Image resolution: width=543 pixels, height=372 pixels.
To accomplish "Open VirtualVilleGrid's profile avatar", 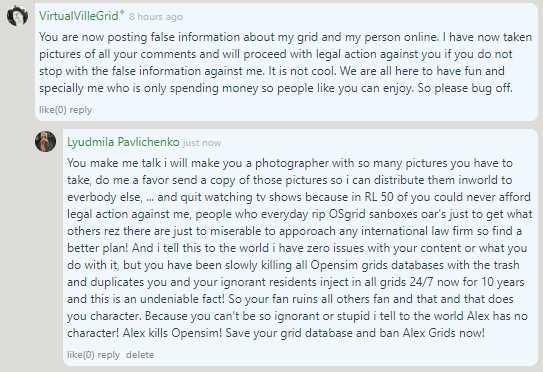I will pos(17,16).
